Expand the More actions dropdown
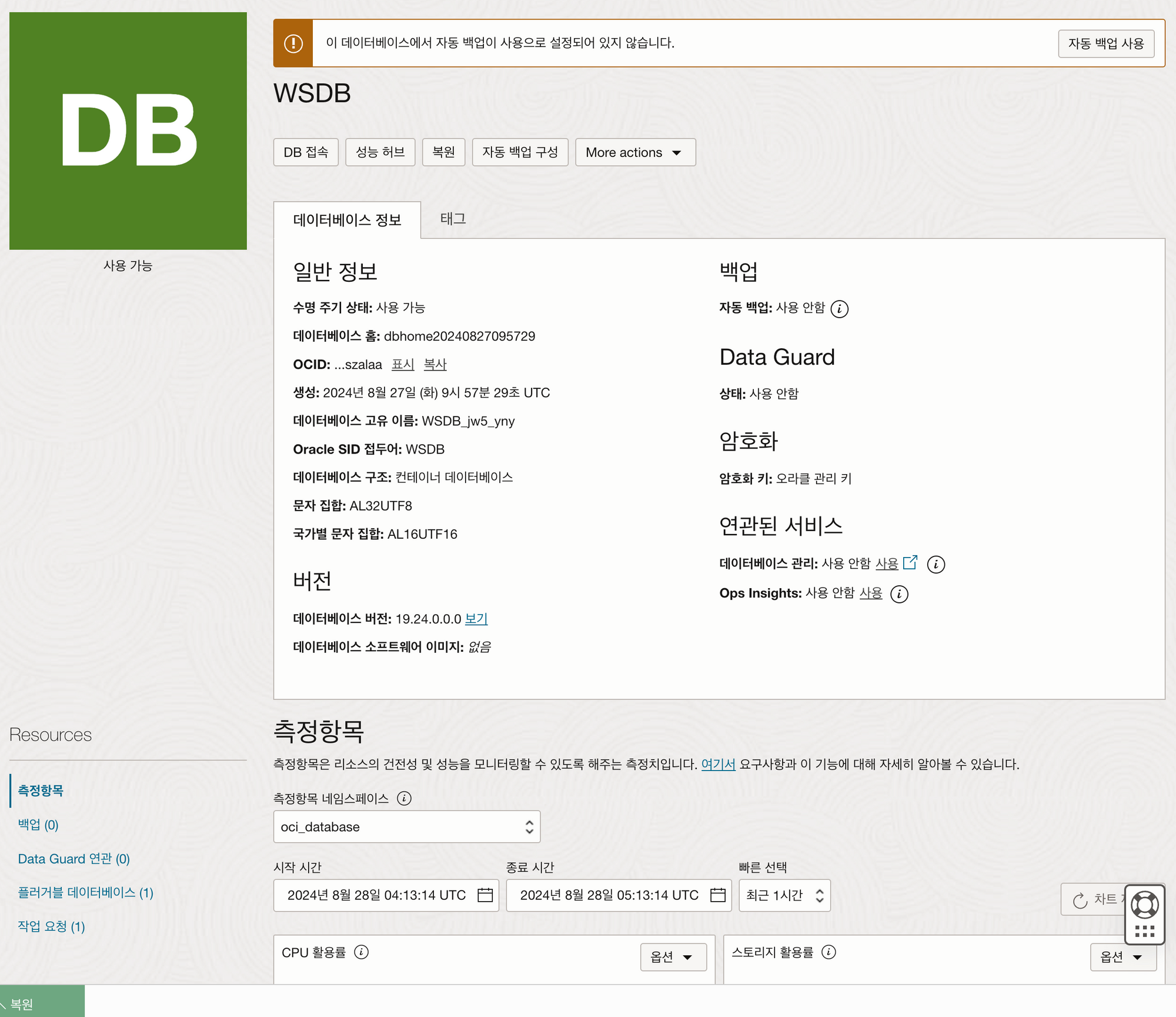 click(635, 152)
